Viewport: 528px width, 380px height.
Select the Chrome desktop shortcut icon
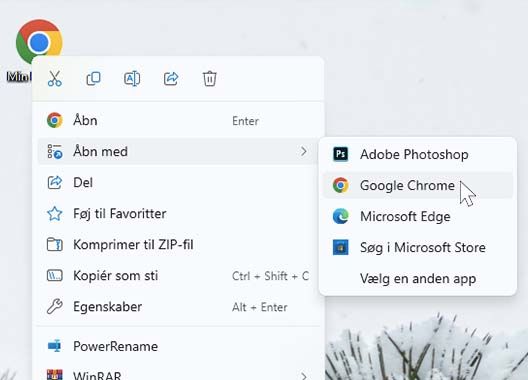39,41
